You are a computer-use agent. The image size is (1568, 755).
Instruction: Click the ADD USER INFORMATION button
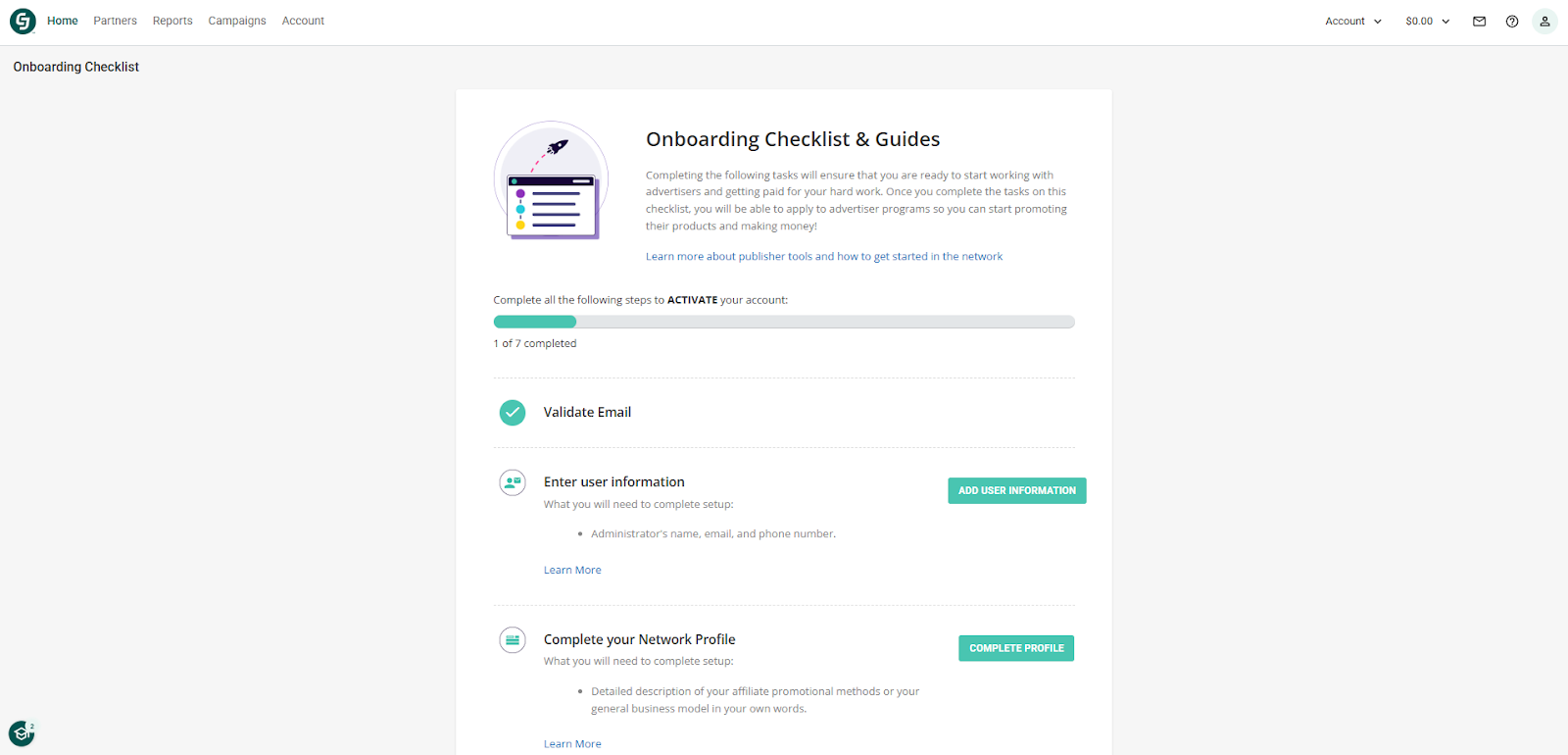point(1016,490)
